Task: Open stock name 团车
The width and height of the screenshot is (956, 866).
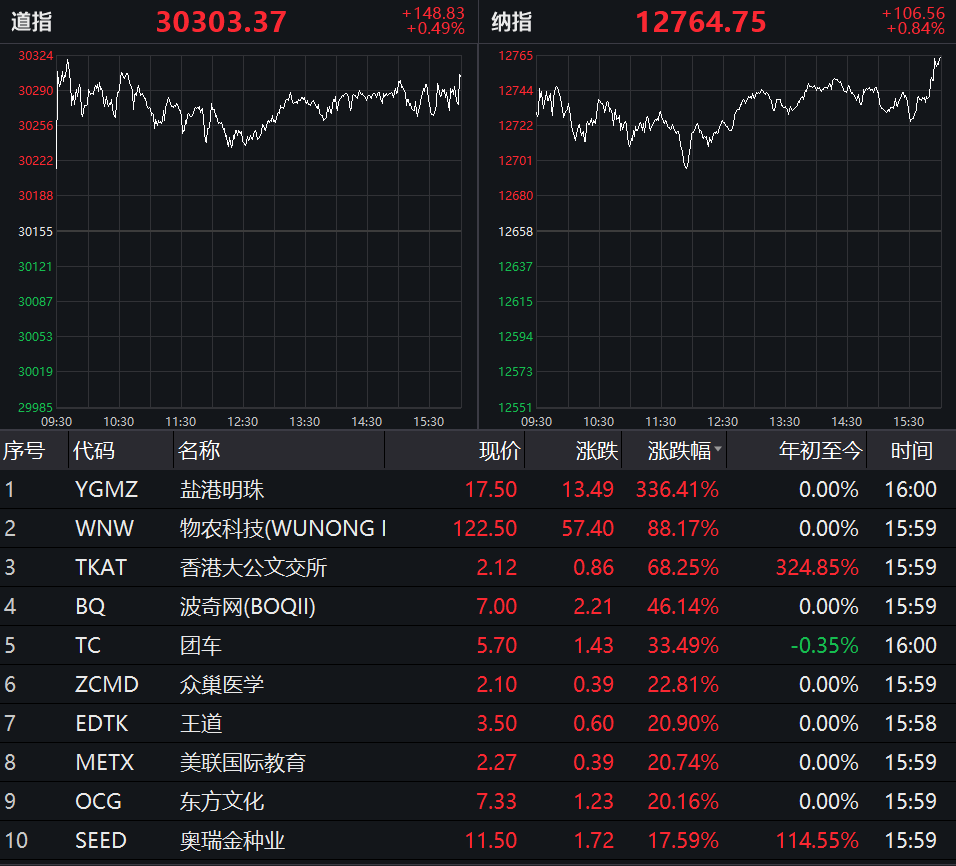Action: coord(201,646)
